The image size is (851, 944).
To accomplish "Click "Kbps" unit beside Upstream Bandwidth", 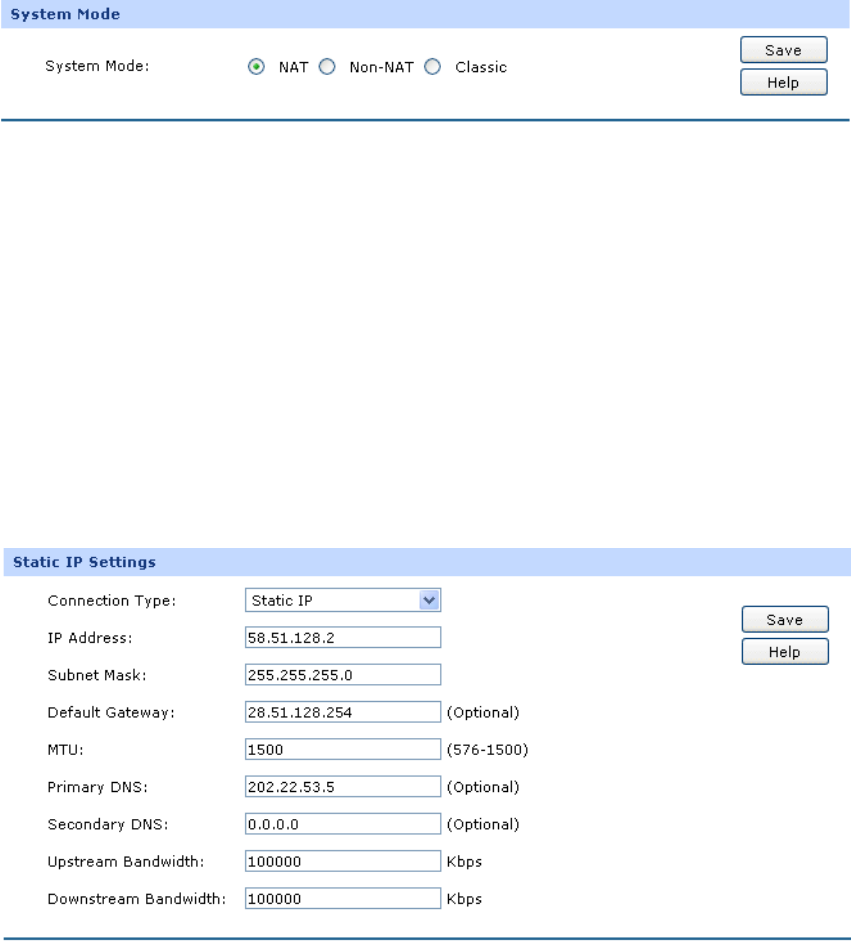I will 464,862.
